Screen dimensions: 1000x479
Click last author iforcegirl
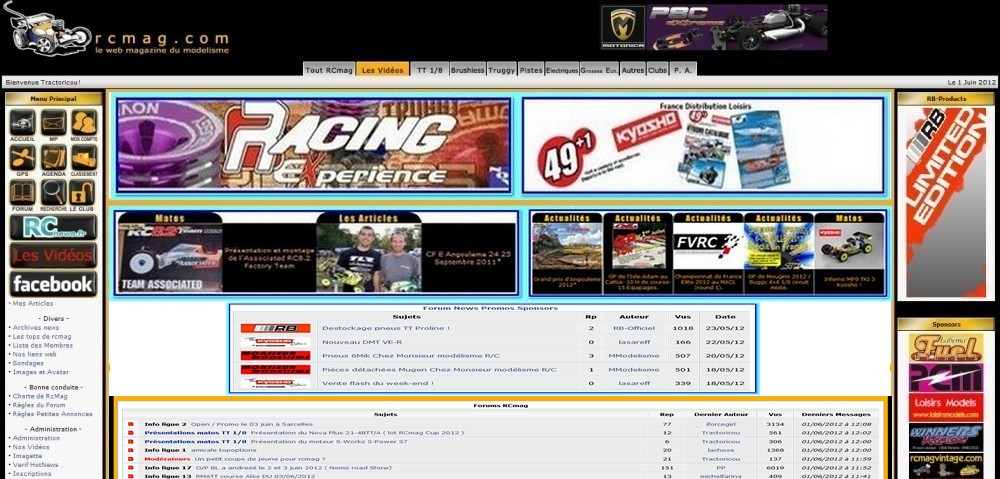pos(721,424)
